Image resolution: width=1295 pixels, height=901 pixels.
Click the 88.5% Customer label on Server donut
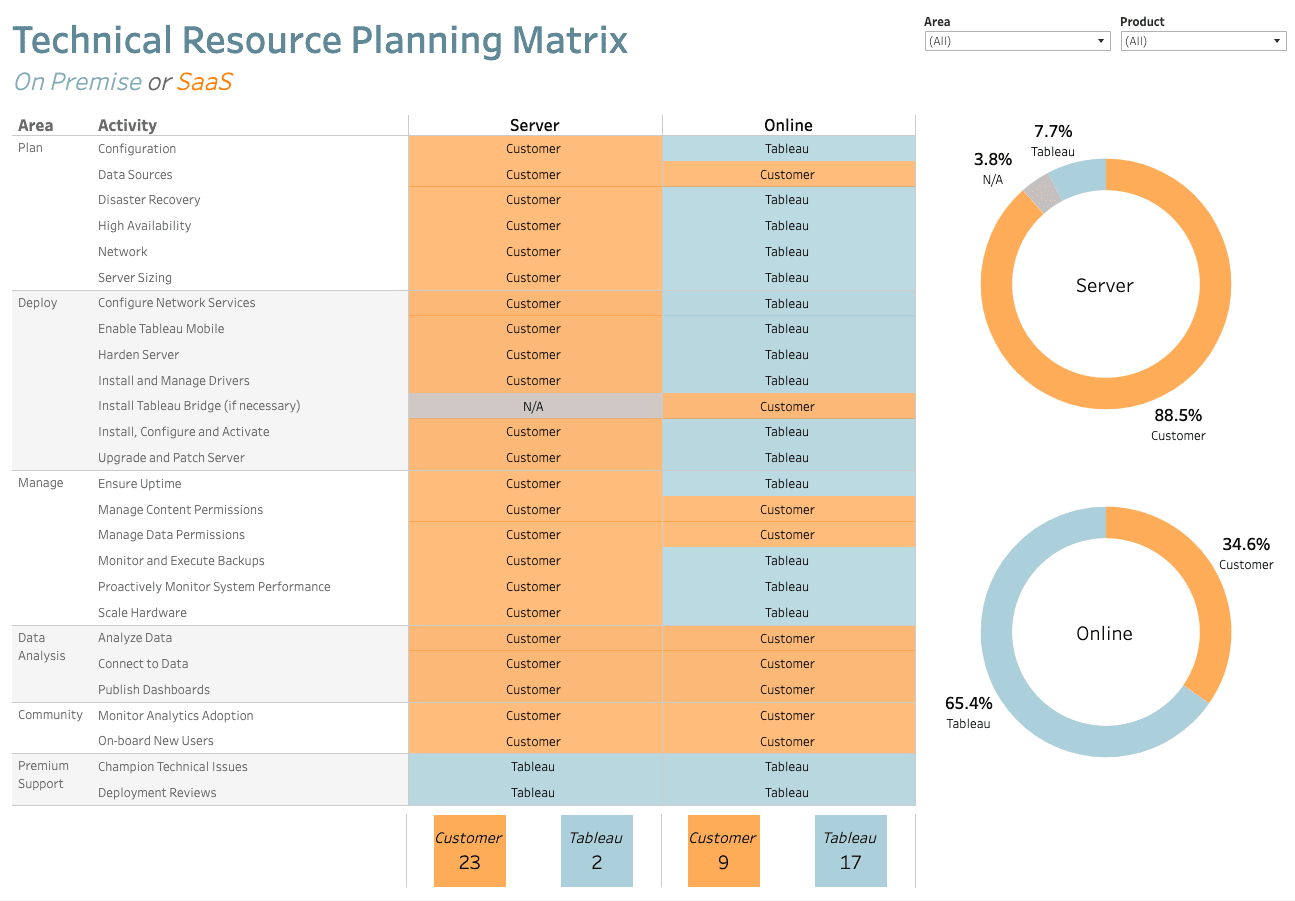pyautogui.click(x=1178, y=424)
